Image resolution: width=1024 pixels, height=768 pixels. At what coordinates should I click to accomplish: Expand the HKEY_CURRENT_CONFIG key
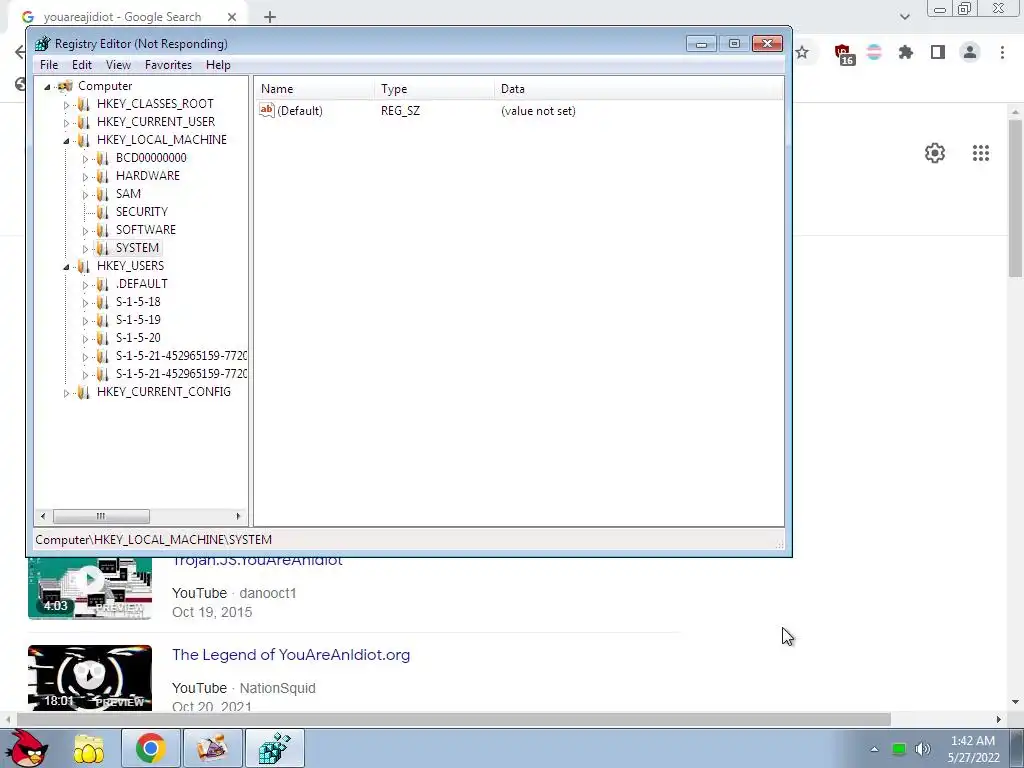pos(66,392)
